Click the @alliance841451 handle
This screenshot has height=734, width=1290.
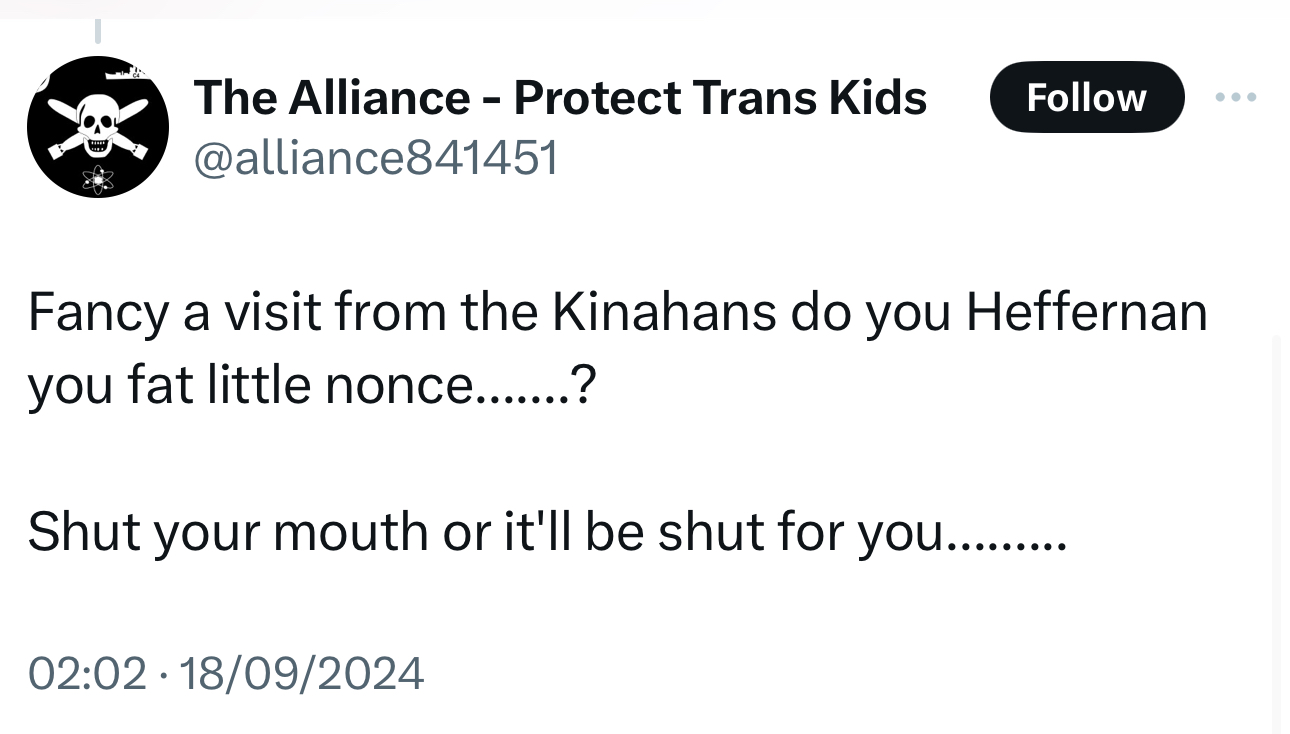376,158
